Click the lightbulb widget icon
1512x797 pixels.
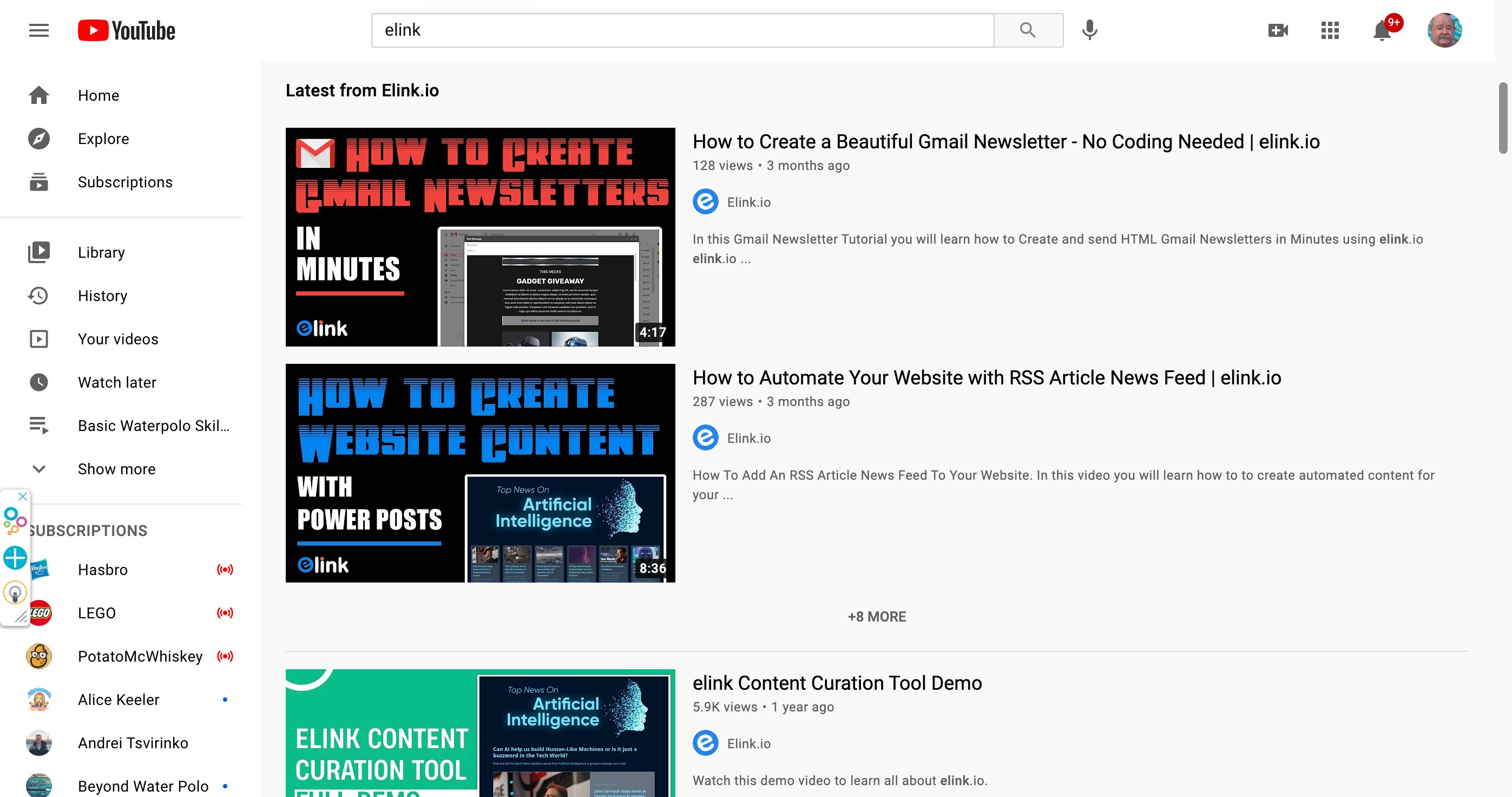point(15,593)
